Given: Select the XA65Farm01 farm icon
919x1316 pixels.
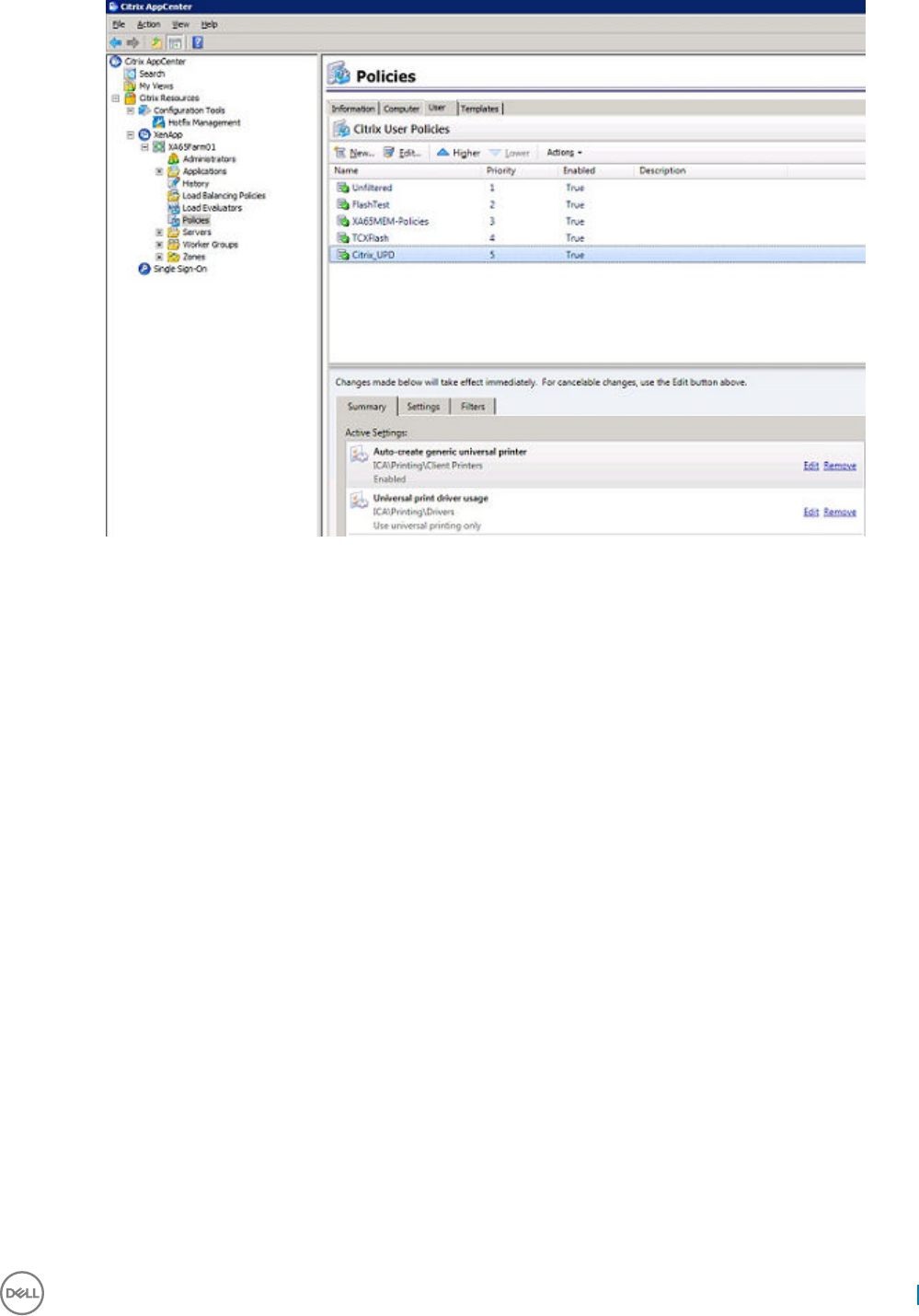Looking at the screenshot, I should point(159,147).
